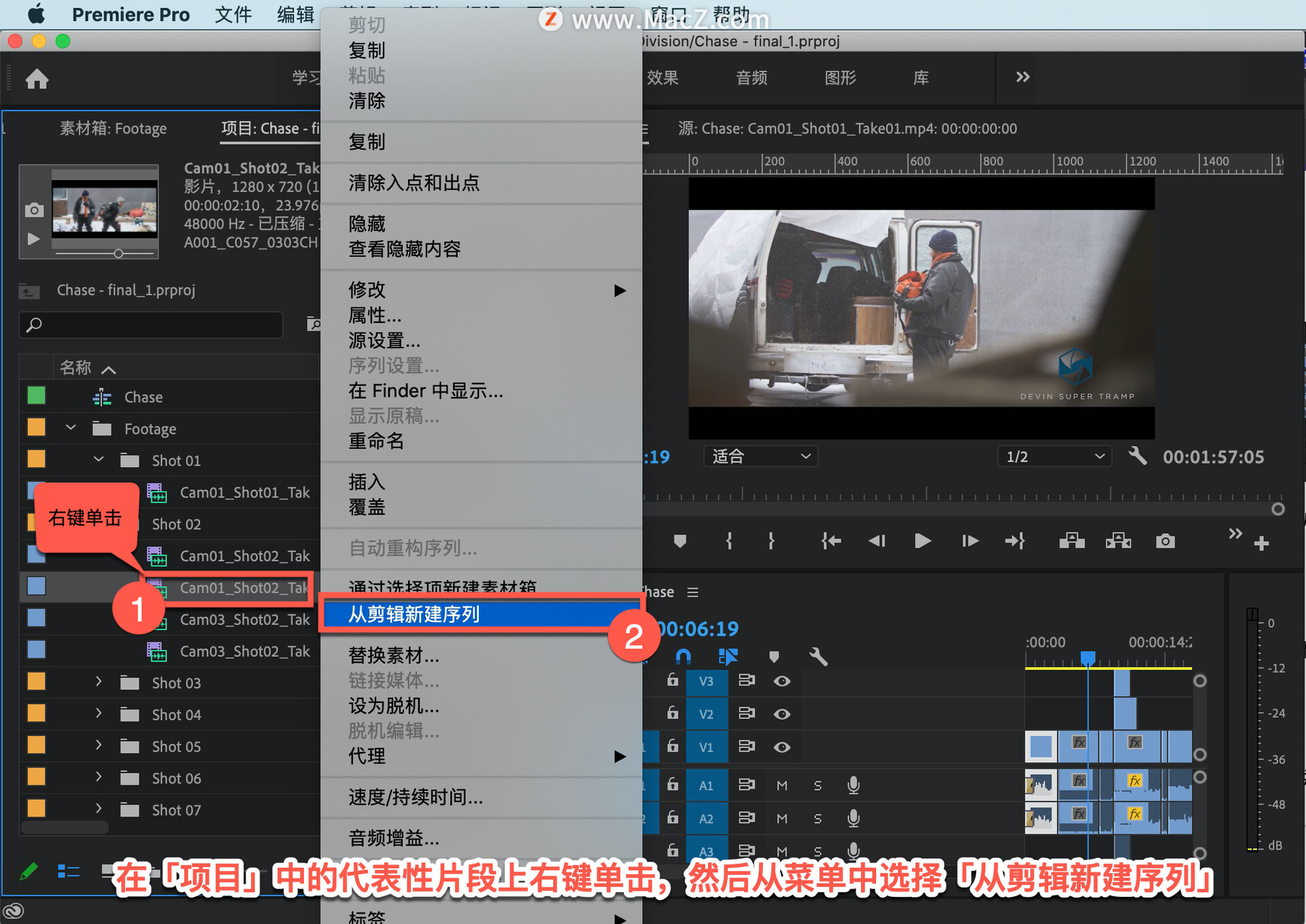1306x924 pixels.
Task: Click the orange label swatch beside Footage
Action: tap(36, 428)
